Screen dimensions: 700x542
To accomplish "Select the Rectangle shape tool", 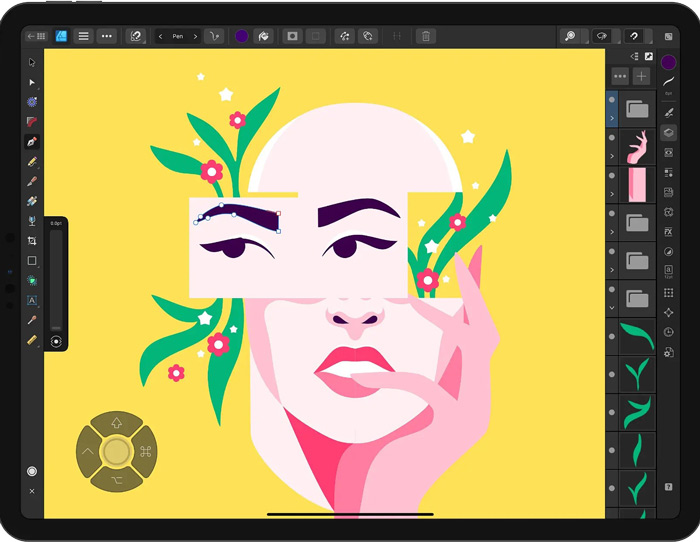I will pos(32,260).
